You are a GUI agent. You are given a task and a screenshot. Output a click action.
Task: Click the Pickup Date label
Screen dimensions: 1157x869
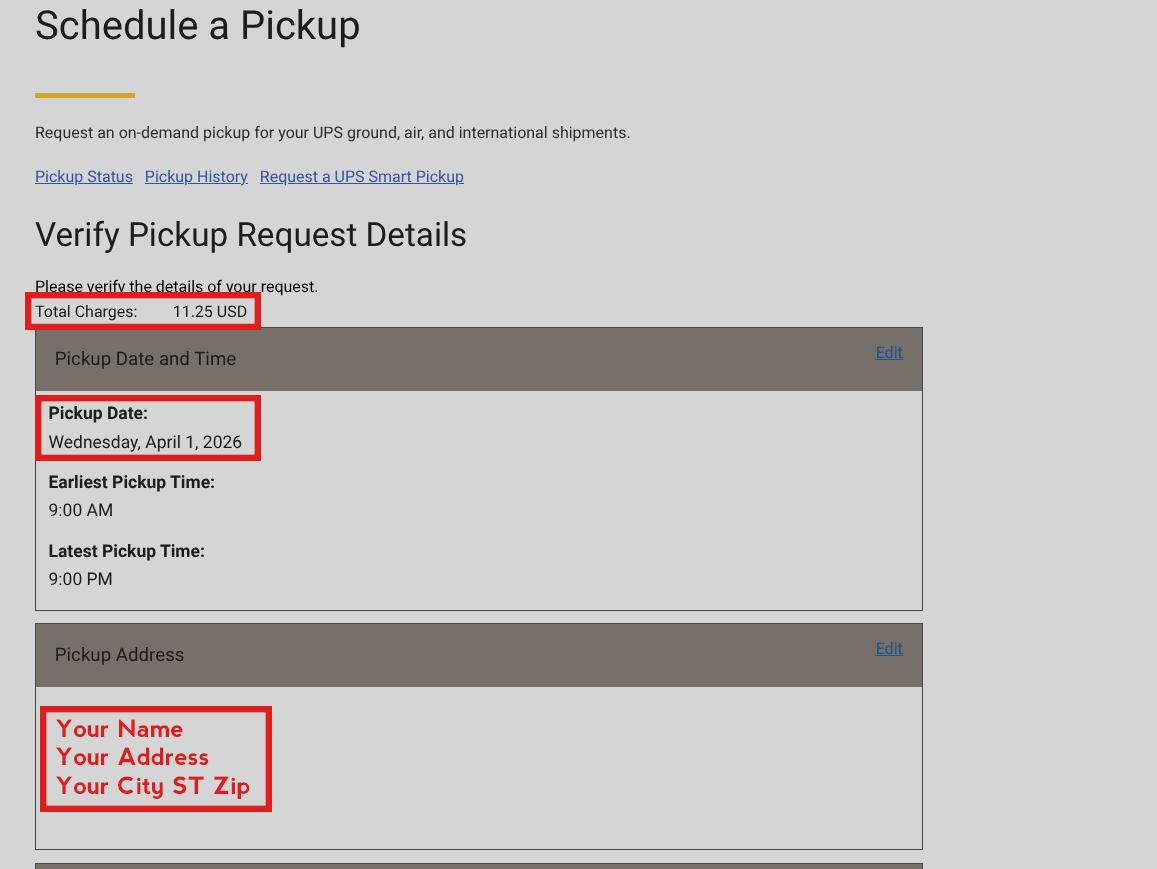coord(98,413)
